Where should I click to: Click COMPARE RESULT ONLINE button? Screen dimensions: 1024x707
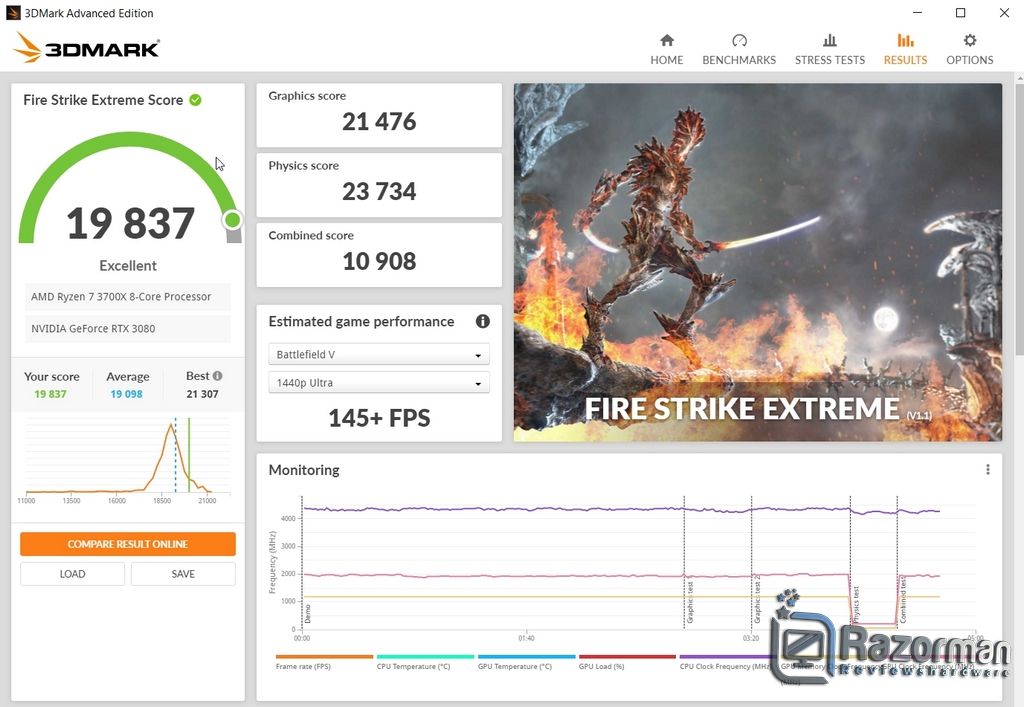127,544
